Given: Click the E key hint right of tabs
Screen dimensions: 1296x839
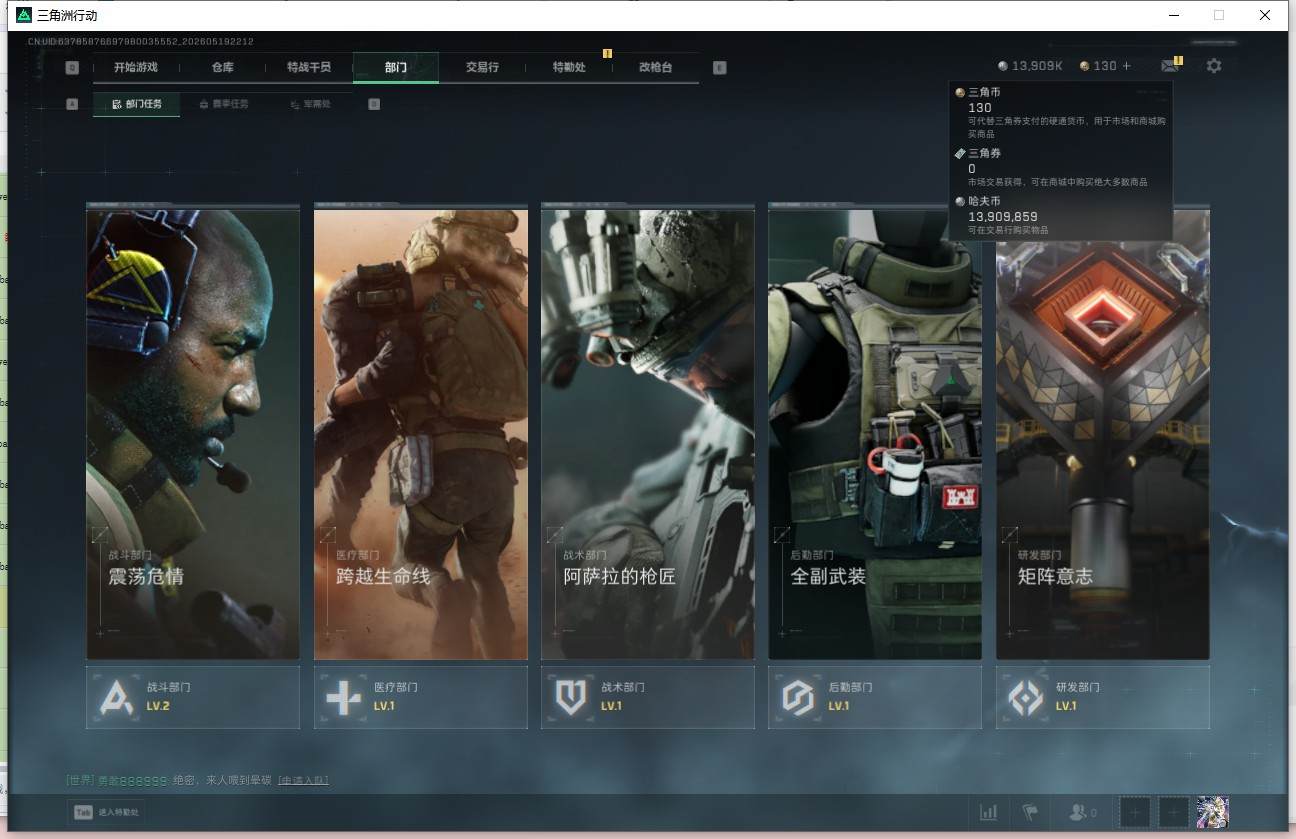Looking at the screenshot, I should click(720, 68).
